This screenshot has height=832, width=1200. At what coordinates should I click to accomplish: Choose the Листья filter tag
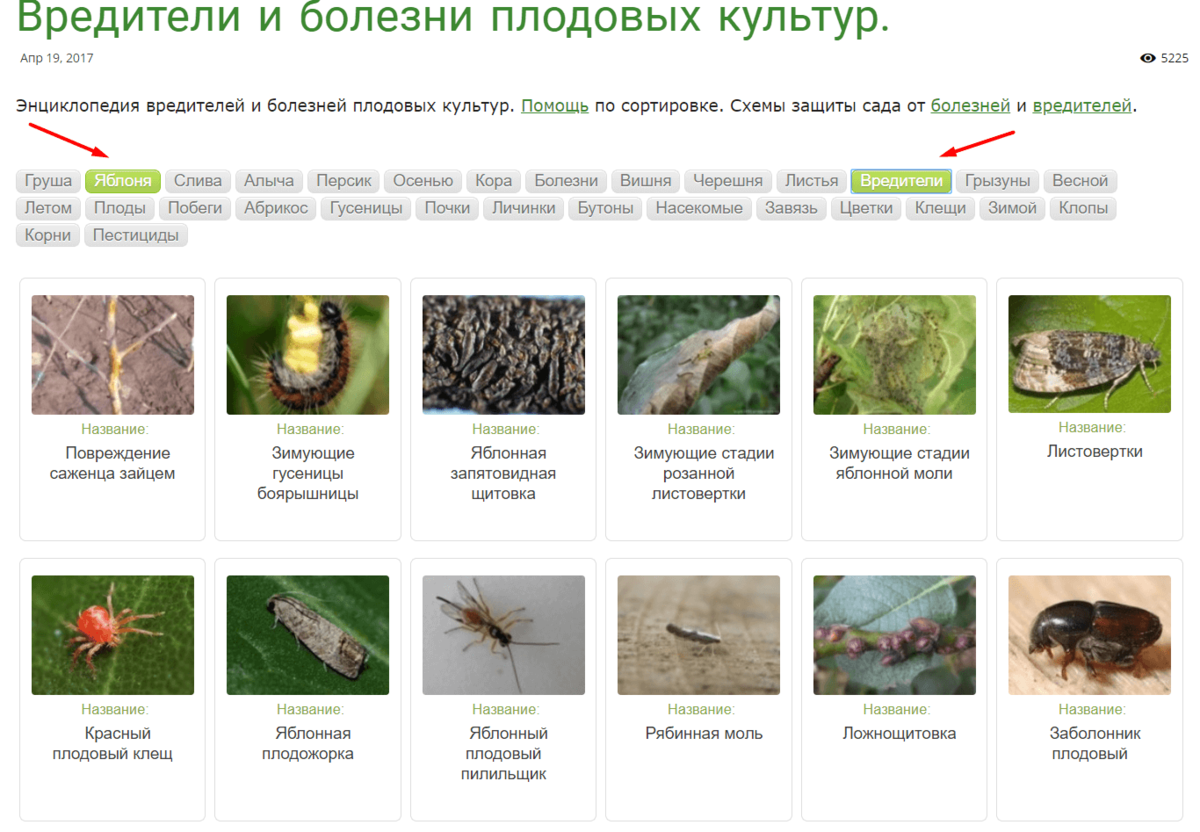[x=811, y=181]
